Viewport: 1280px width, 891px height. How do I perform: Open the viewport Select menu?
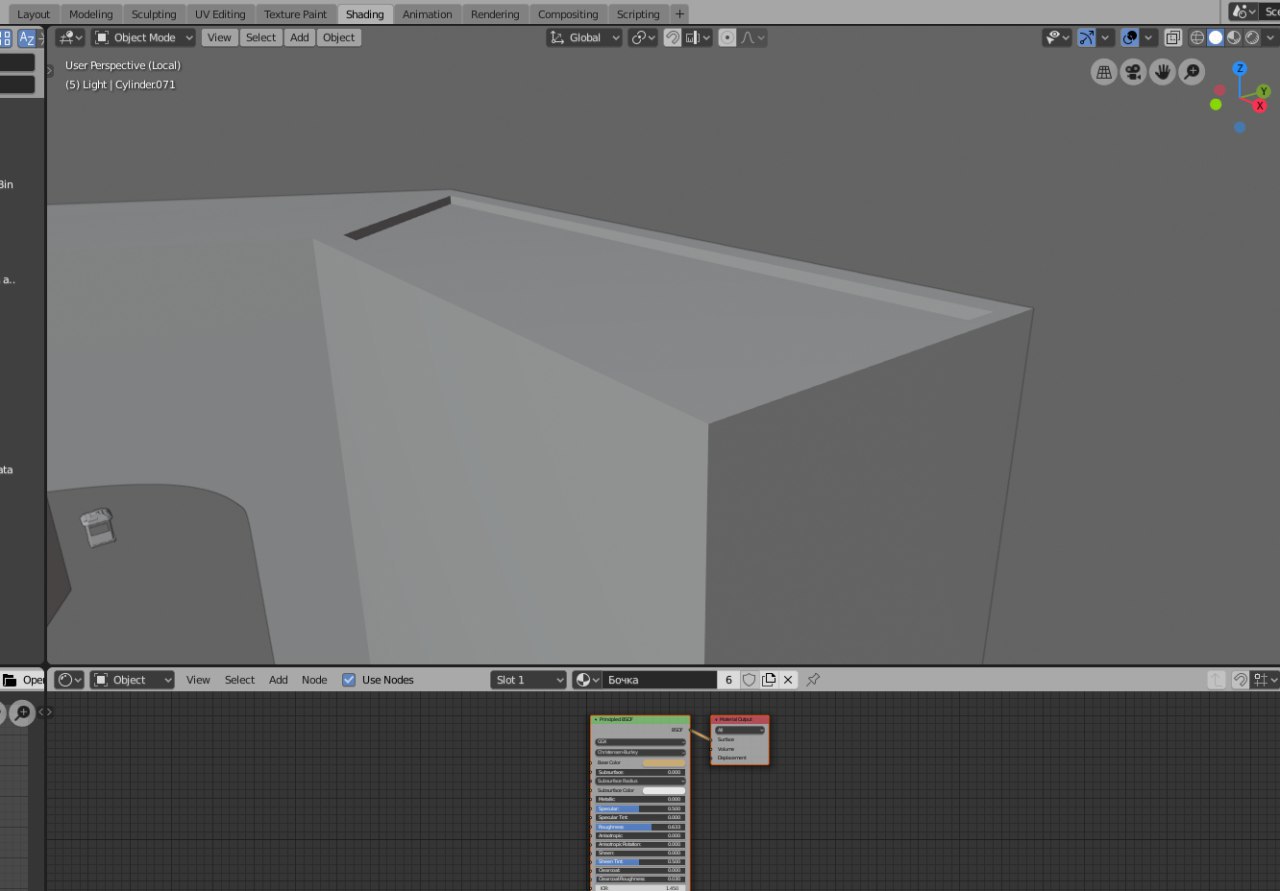coord(261,38)
